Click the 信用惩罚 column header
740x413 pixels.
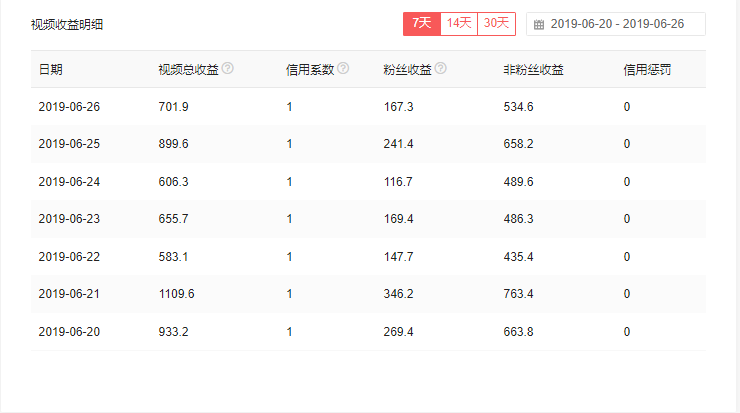coord(647,70)
